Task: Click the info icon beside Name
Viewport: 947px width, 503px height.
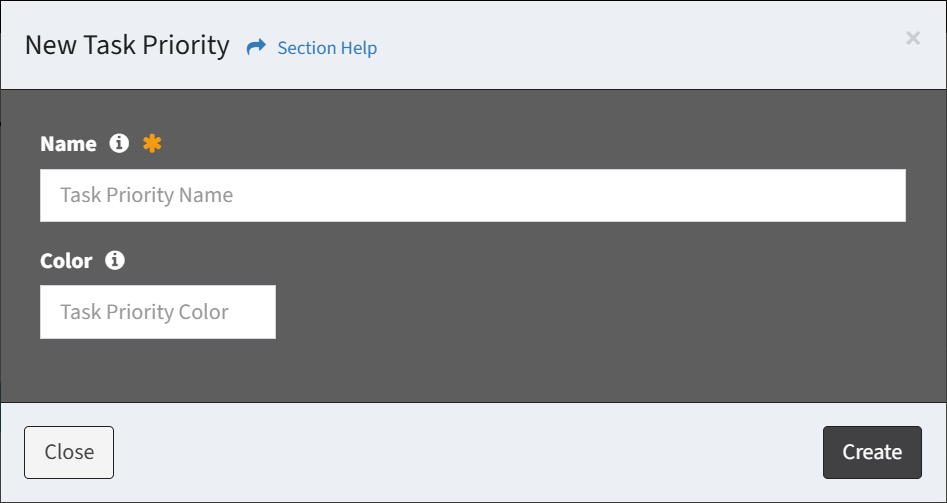Action: (x=119, y=143)
